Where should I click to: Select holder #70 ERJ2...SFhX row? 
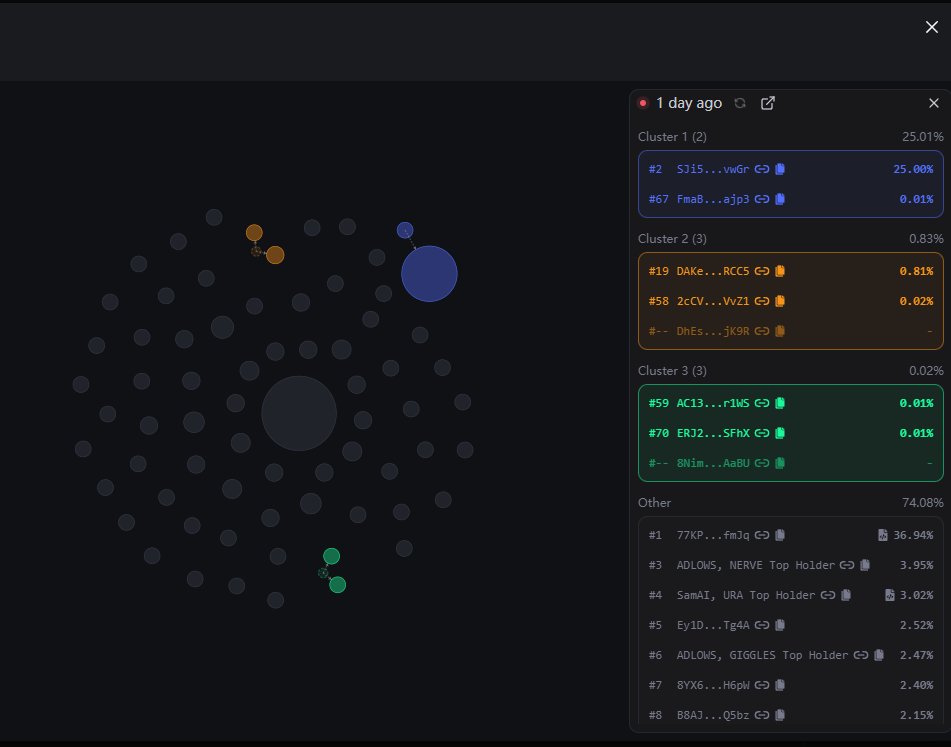[x=791, y=433]
